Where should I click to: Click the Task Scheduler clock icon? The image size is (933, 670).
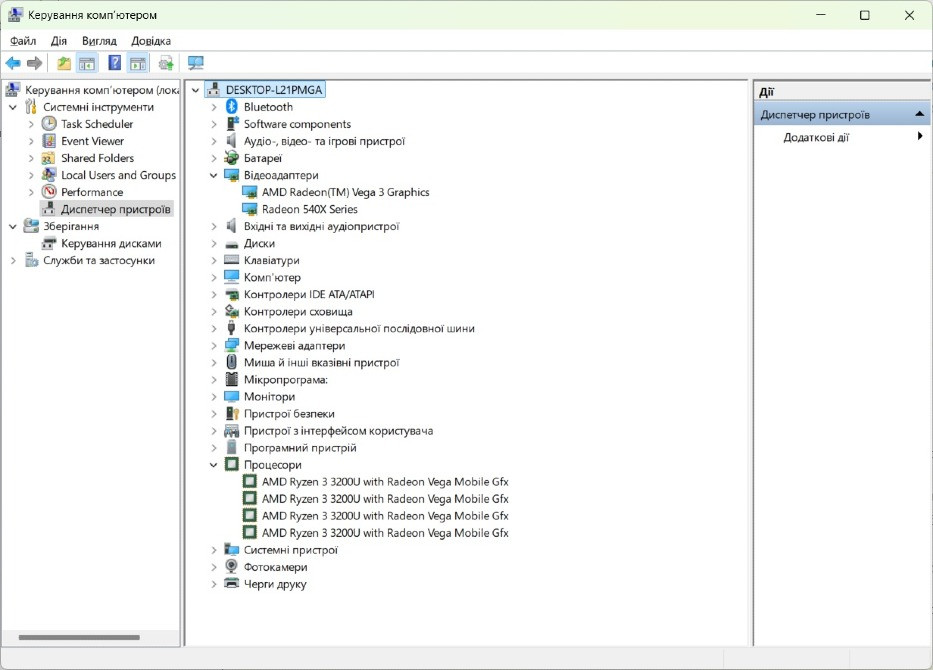coord(49,124)
